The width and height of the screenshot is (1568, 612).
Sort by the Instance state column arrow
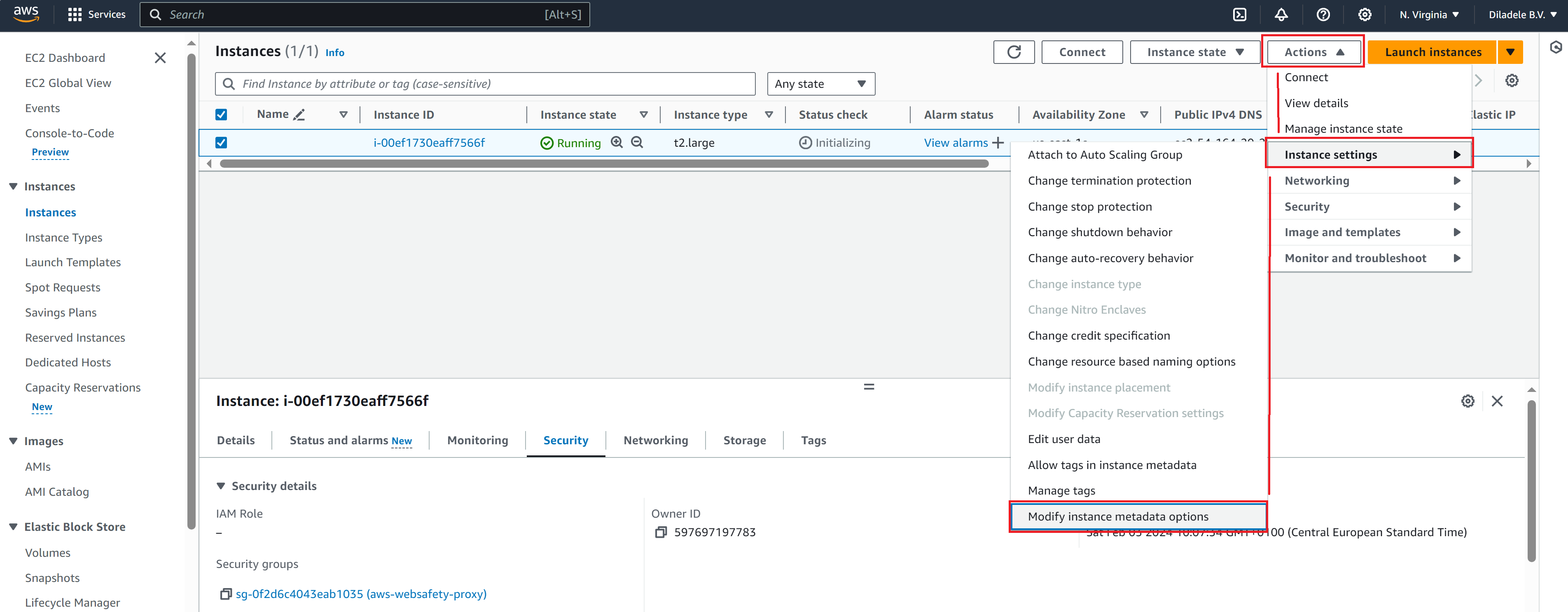click(x=643, y=115)
